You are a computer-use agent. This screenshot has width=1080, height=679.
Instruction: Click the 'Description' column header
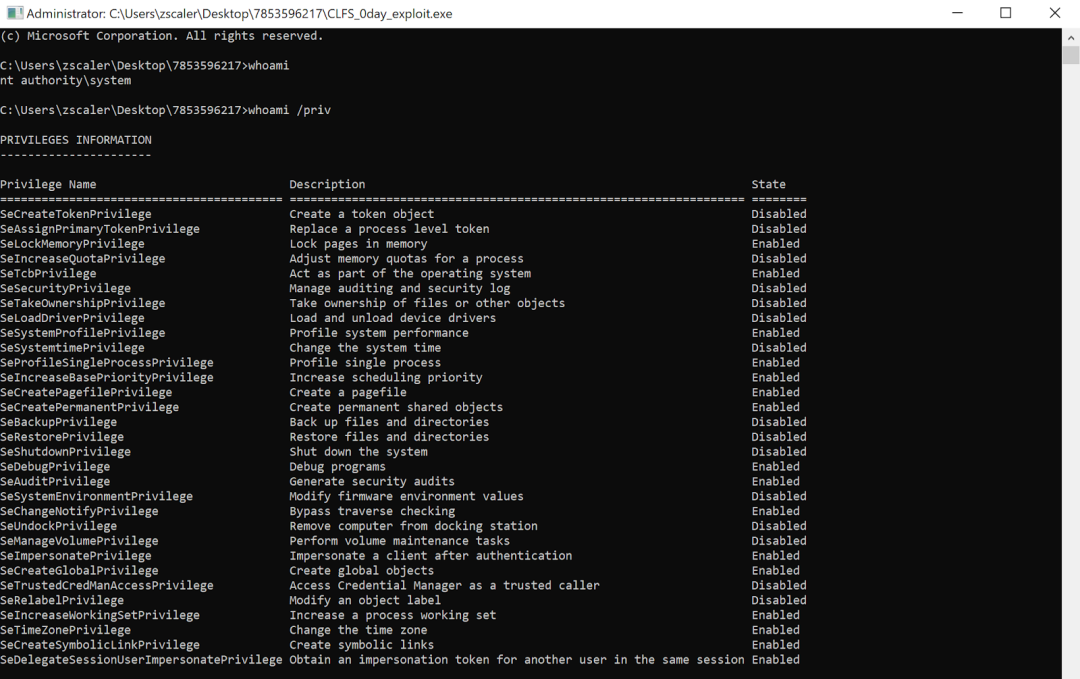[327, 184]
